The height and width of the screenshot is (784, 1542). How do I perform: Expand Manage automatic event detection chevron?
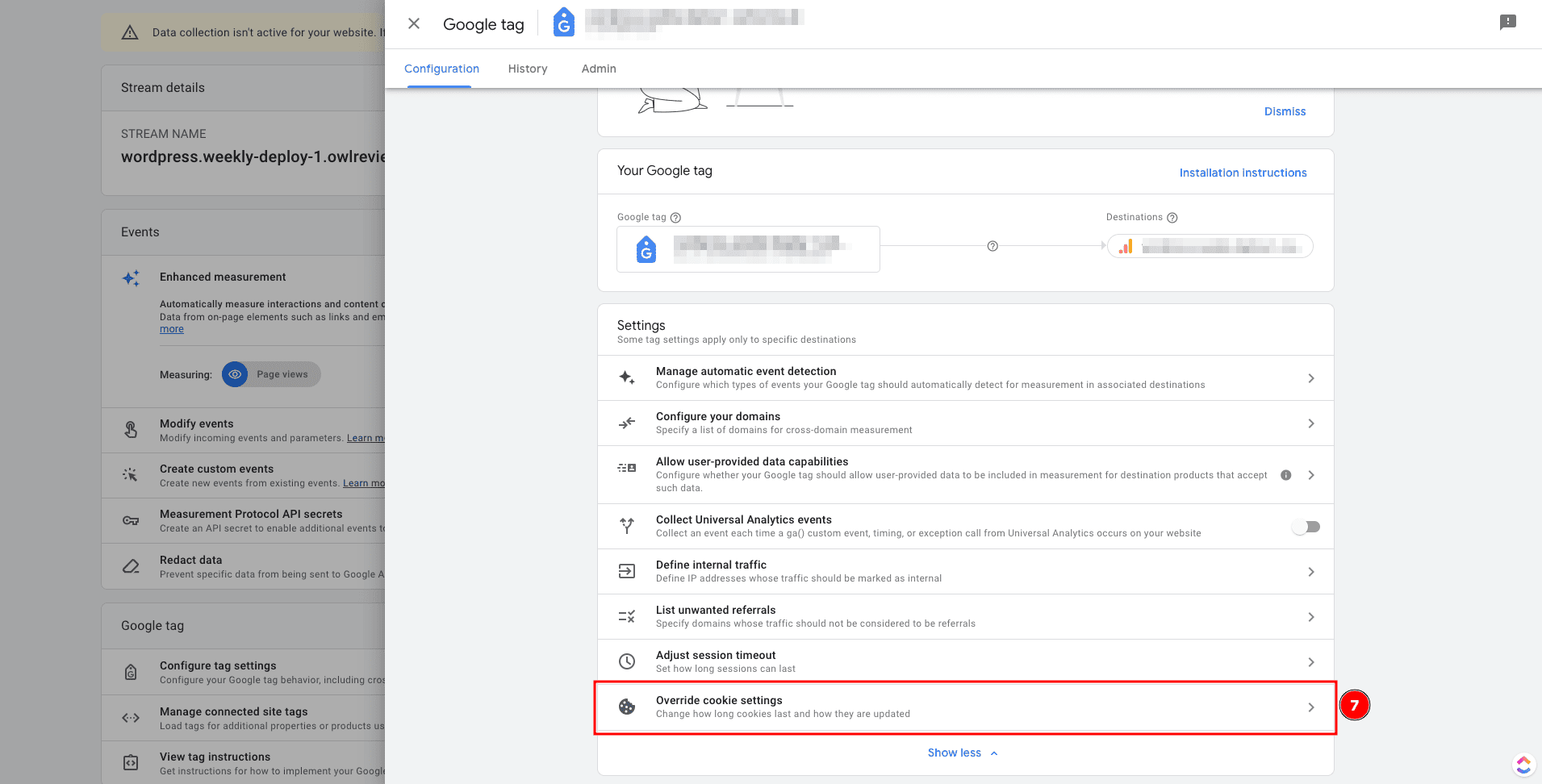click(x=1311, y=378)
